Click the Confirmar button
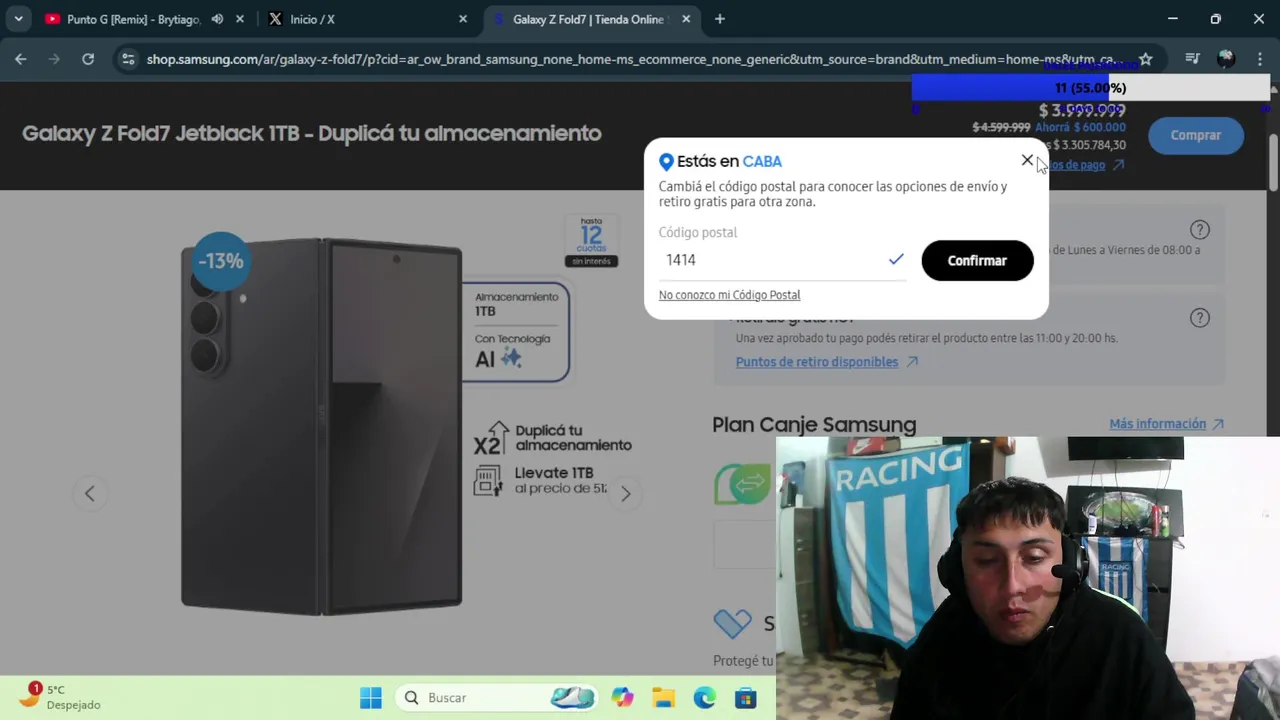This screenshot has width=1280, height=720. coord(977,260)
